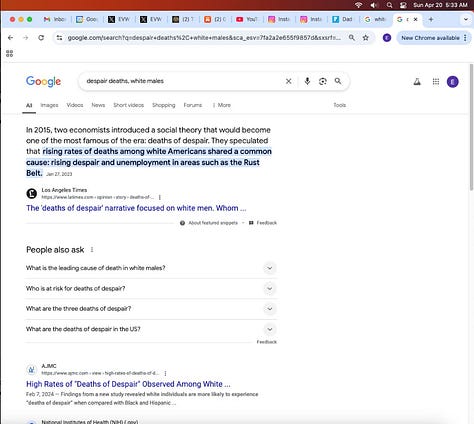This screenshot has width=474, height=424.
Task: Click the AJMC source name
Action: 49,366
